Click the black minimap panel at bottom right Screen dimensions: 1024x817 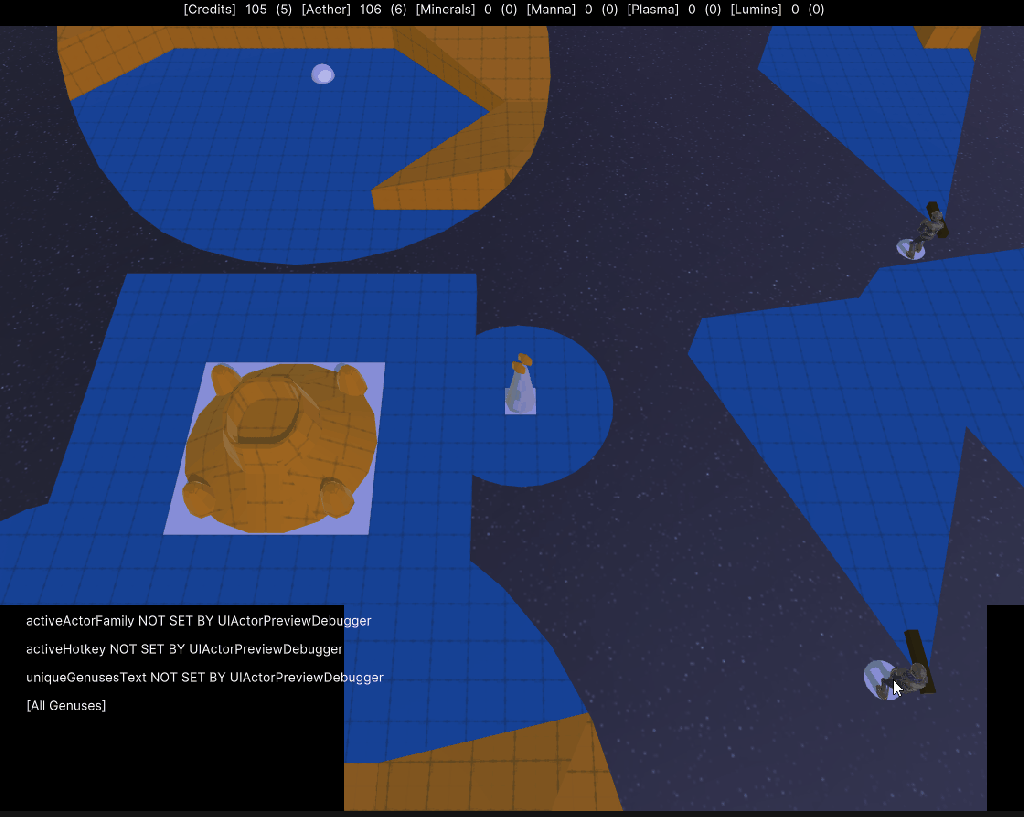[1004, 707]
